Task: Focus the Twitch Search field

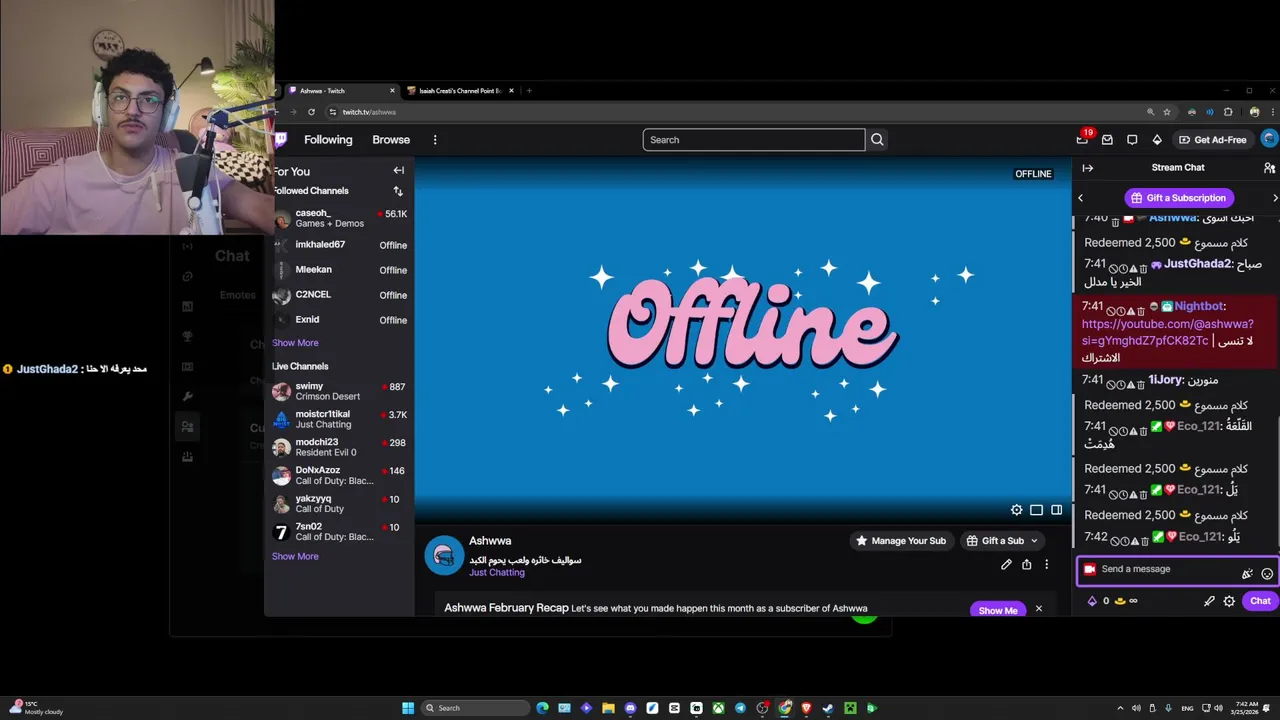Action: (x=754, y=140)
